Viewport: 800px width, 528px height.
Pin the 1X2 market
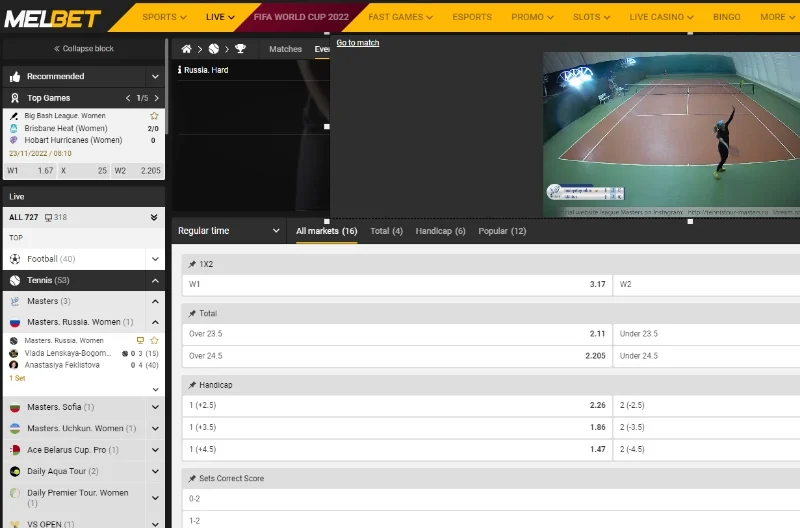pyautogui.click(x=192, y=264)
